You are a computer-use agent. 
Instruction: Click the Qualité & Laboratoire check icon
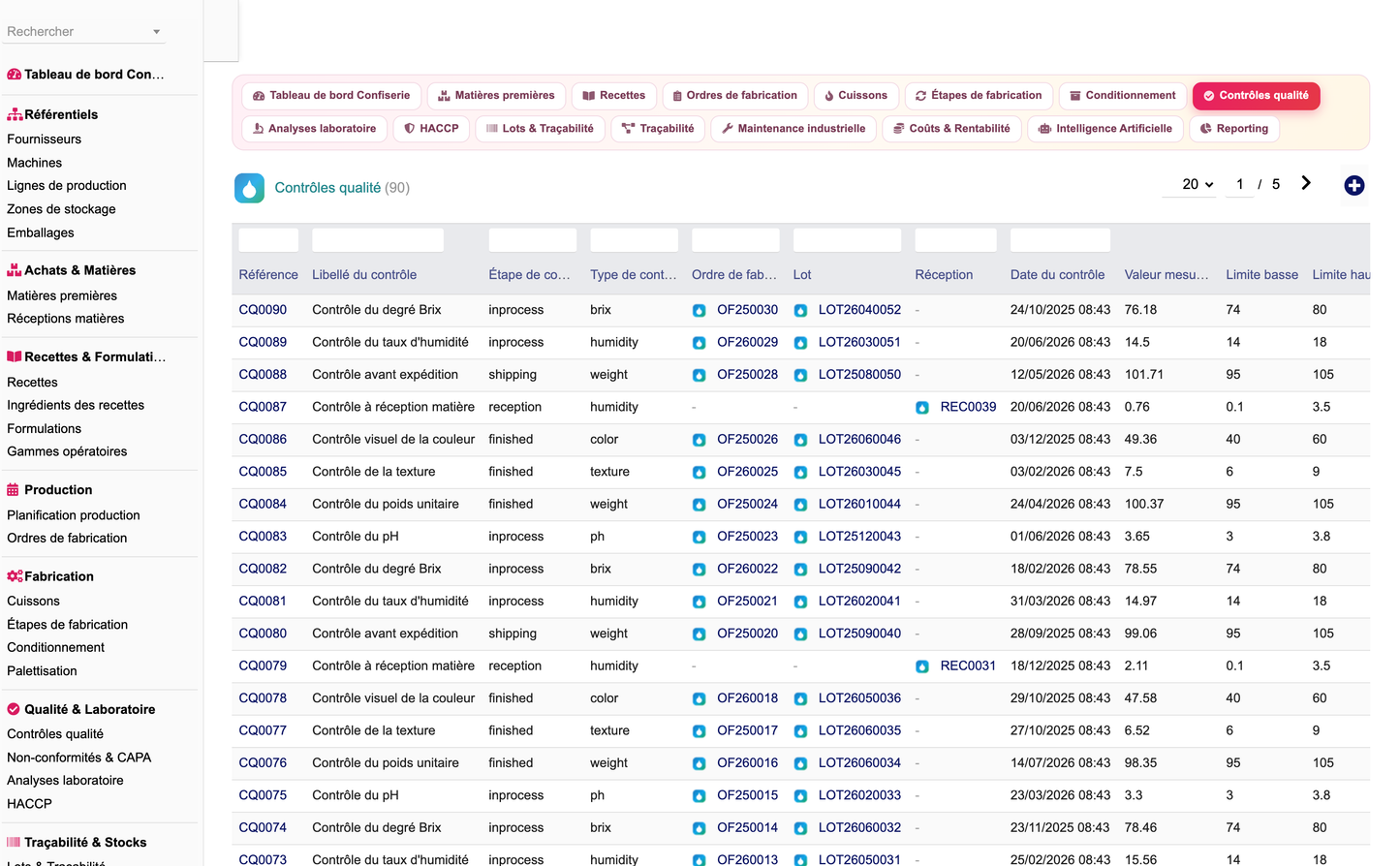(x=14, y=709)
